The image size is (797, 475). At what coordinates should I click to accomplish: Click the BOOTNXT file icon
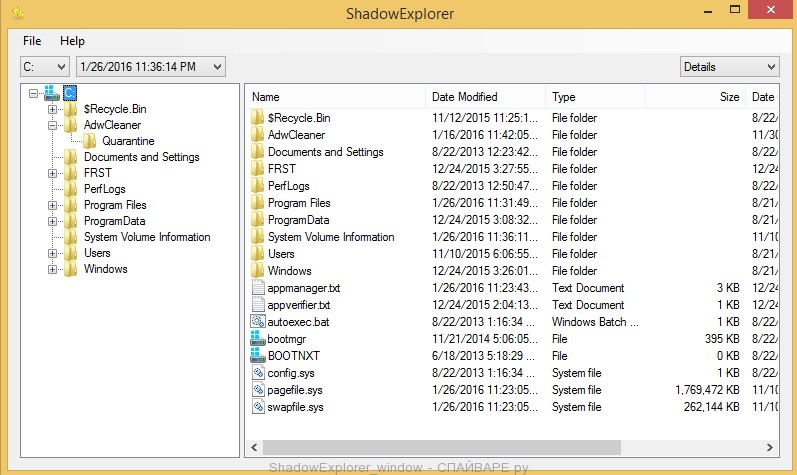tap(258, 356)
